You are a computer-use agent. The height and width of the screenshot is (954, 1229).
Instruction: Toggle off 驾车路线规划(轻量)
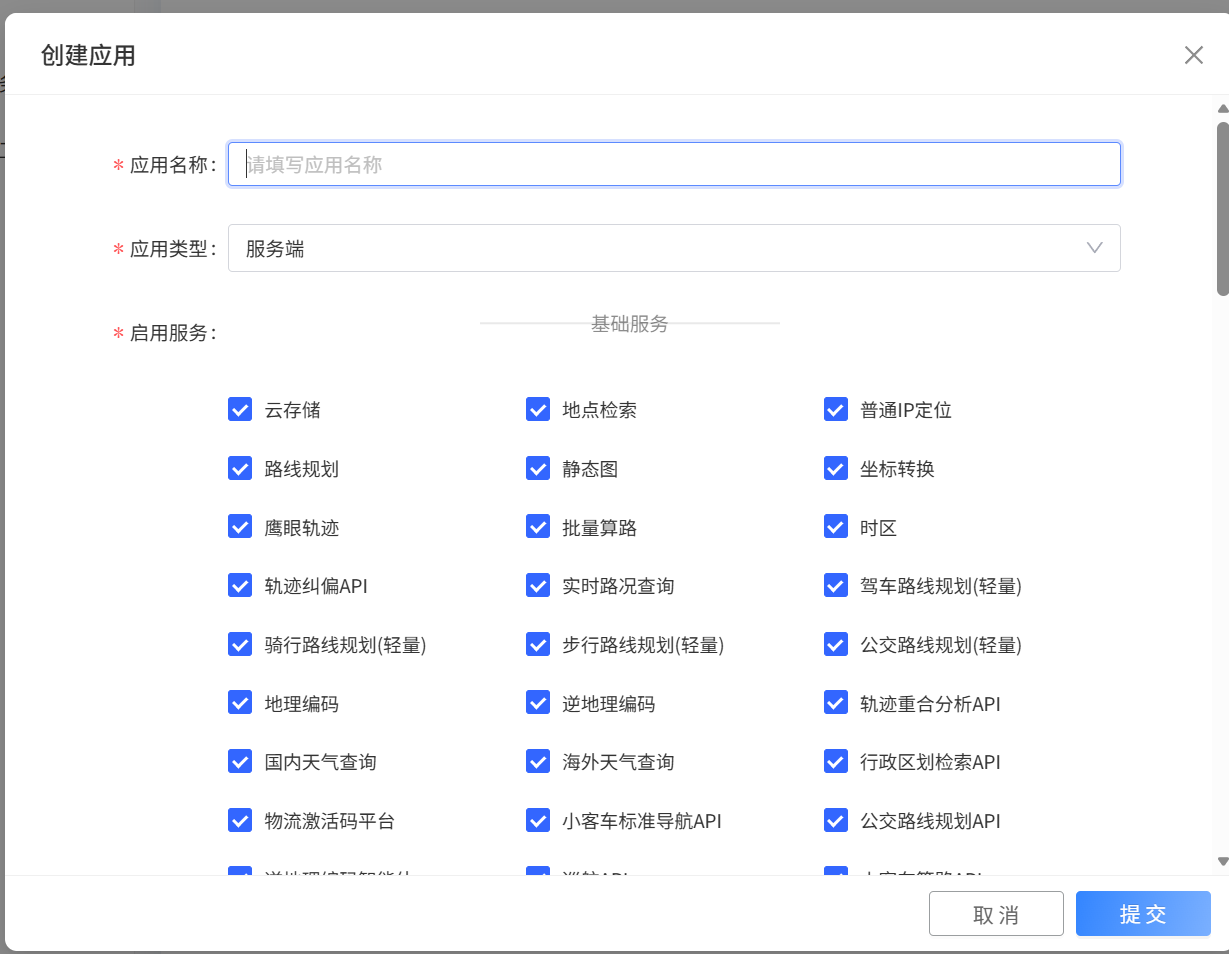click(835, 586)
